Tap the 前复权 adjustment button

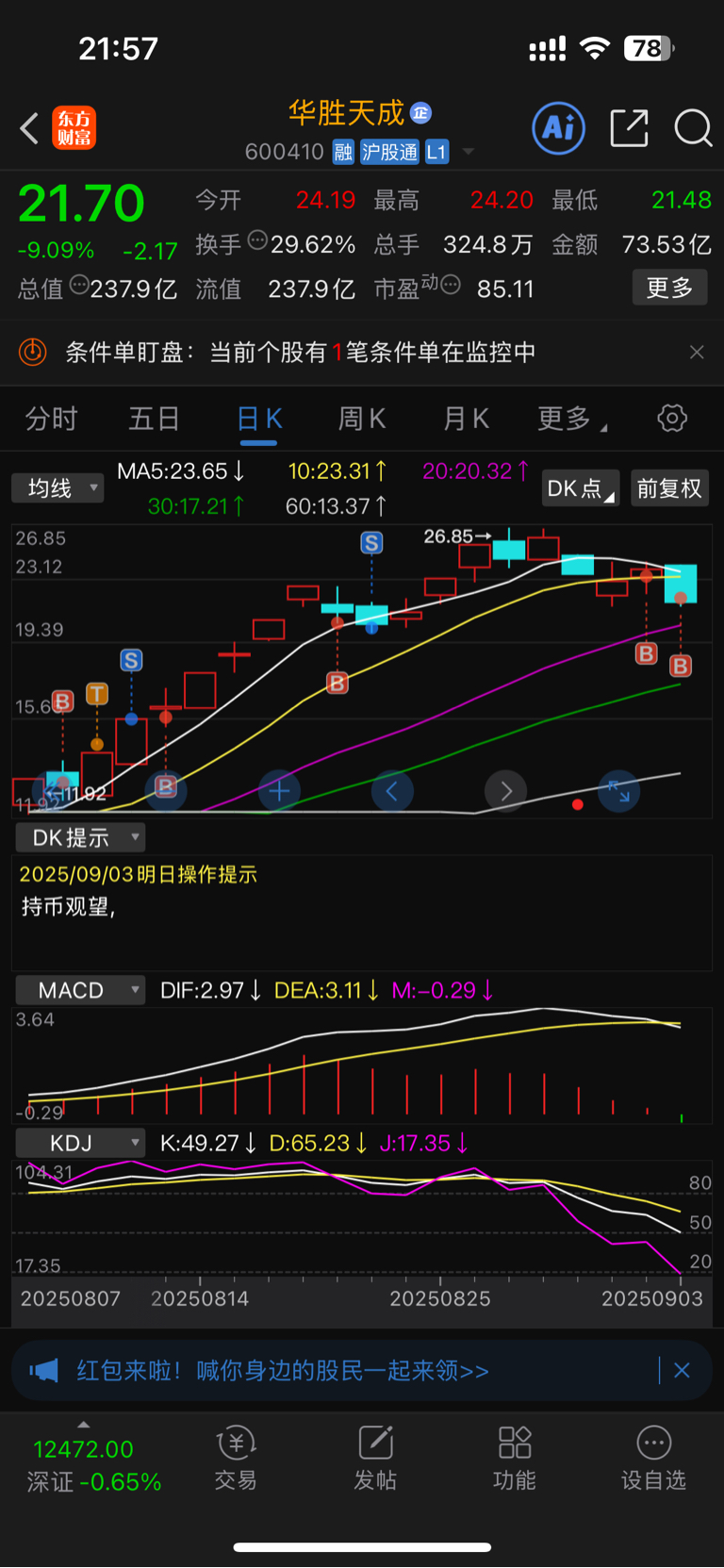[x=669, y=487]
